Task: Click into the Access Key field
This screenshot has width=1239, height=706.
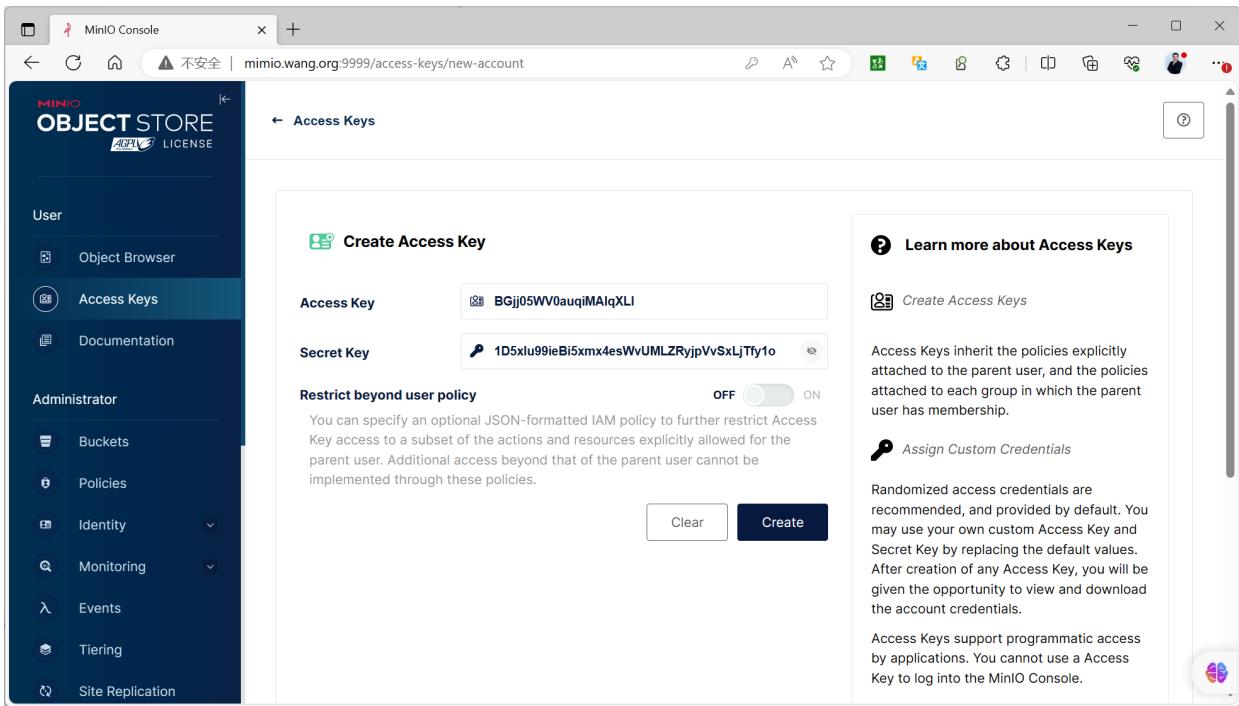Action: [644, 302]
